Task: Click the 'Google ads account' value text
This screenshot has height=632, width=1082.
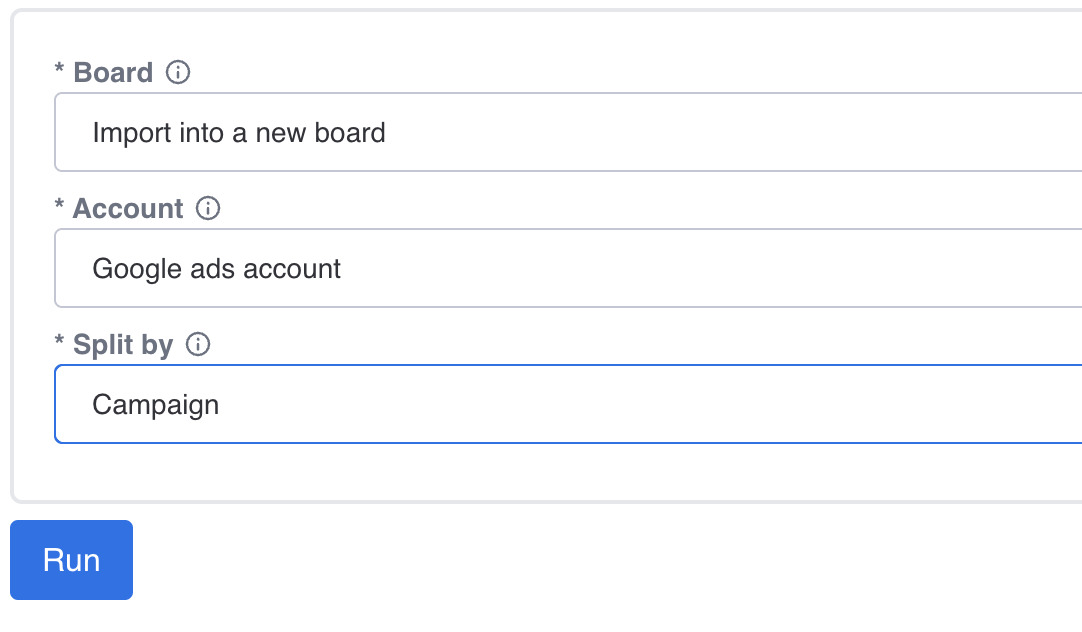Action: pos(217,268)
